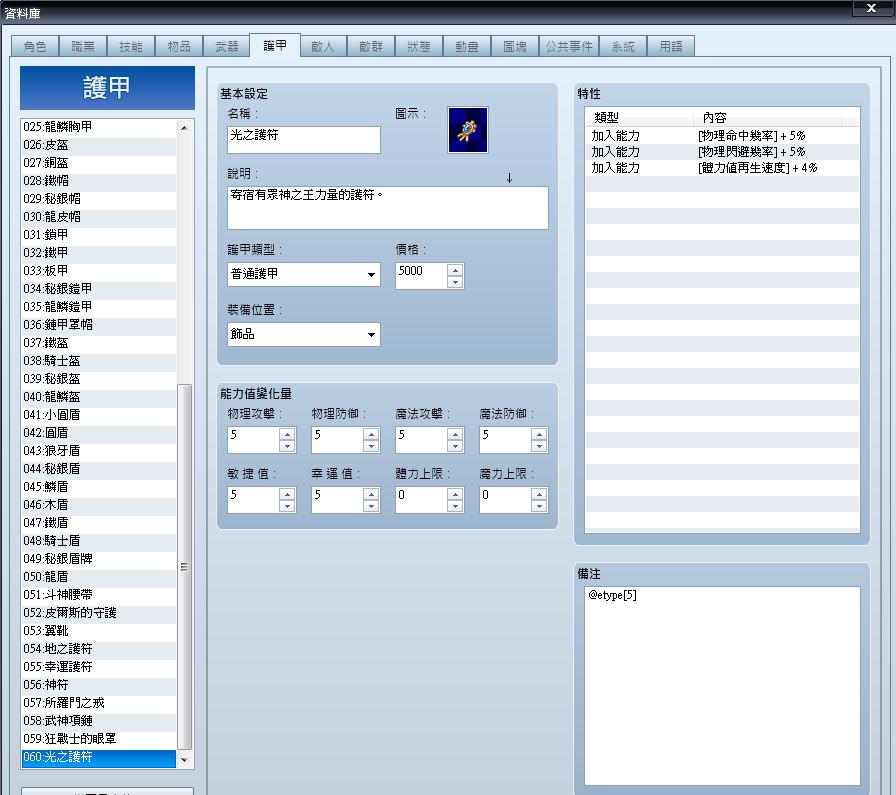The height and width of the screenshot is (795, 896).
Task: Open the 敵人 tab
Action: [323, 46]
